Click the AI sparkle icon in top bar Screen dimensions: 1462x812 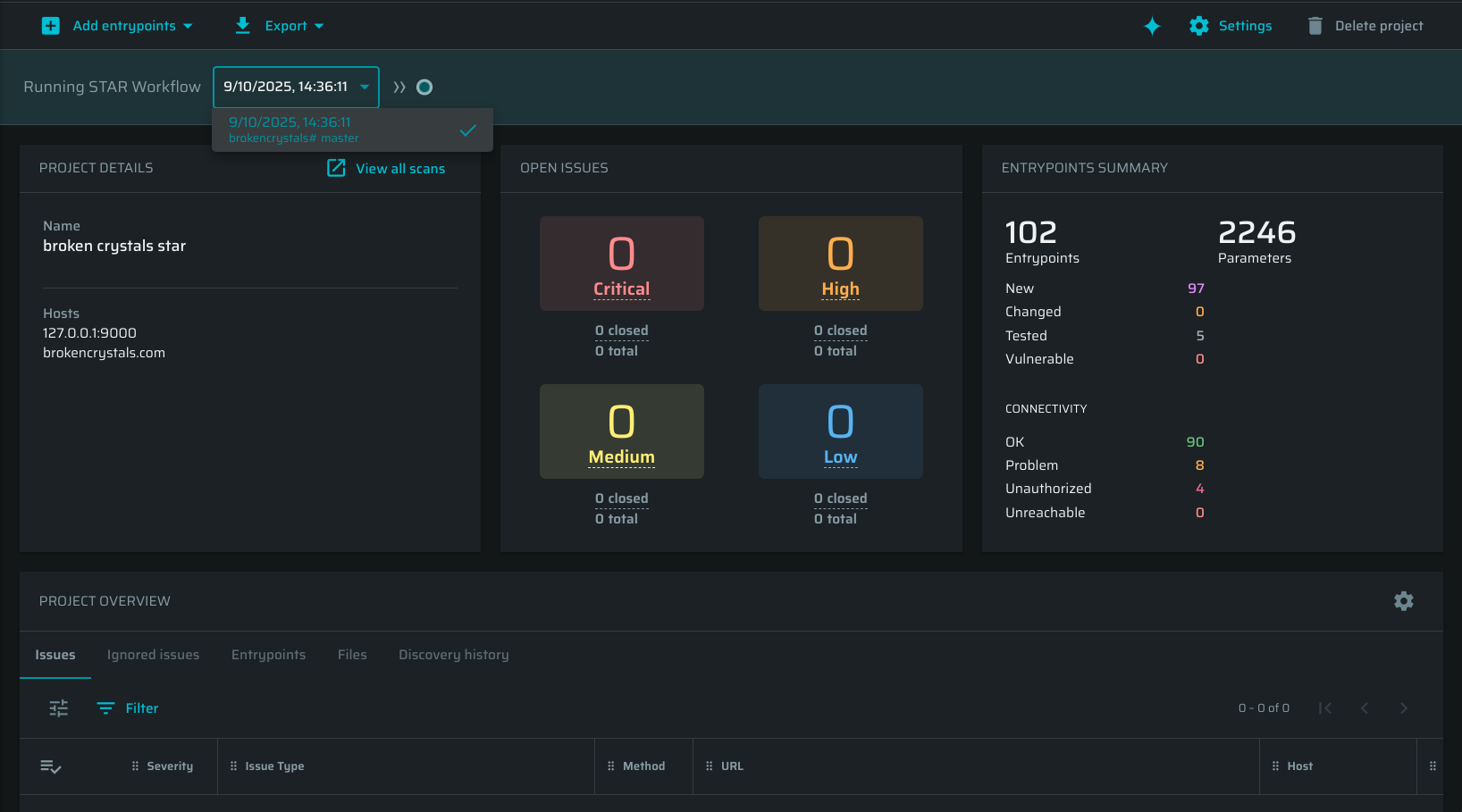pos(1152,26)
